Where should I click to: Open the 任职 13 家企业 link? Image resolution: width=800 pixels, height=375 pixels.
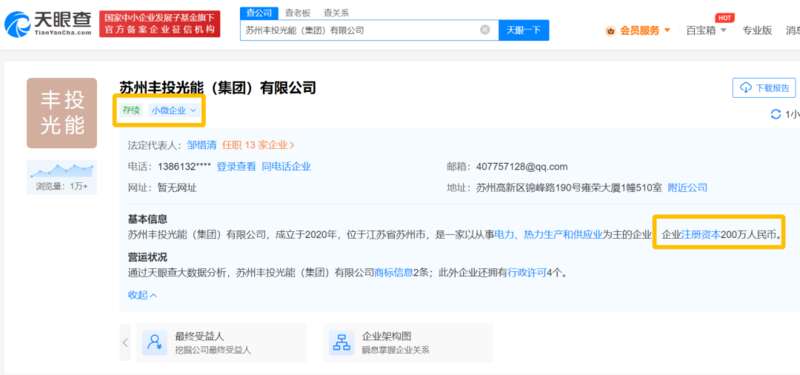point(258,145)
